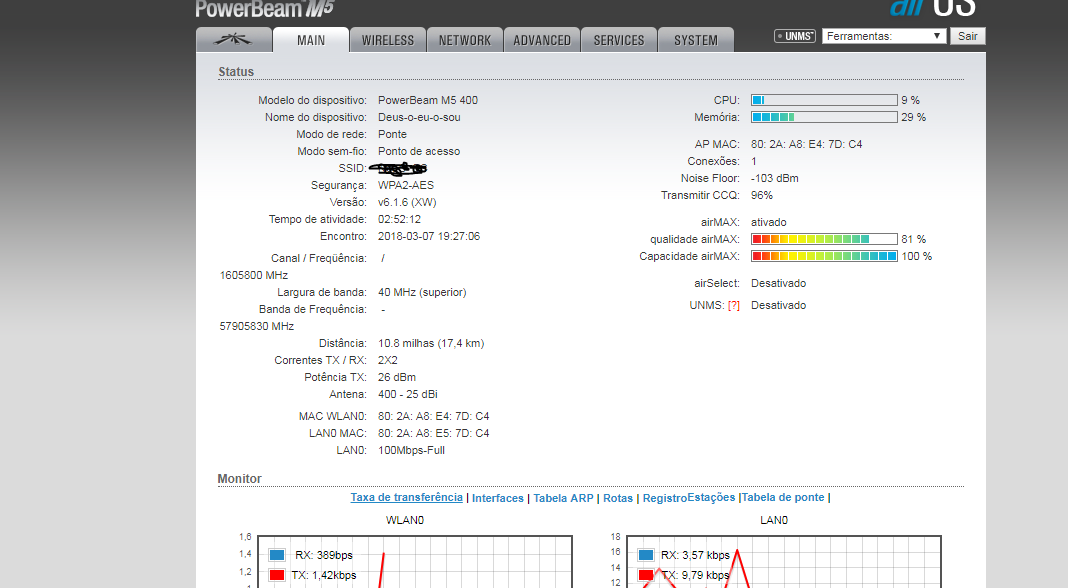Select the v6.1.6 (XW) version text
Screen dimensions: 1068x588
pos(407,202)
